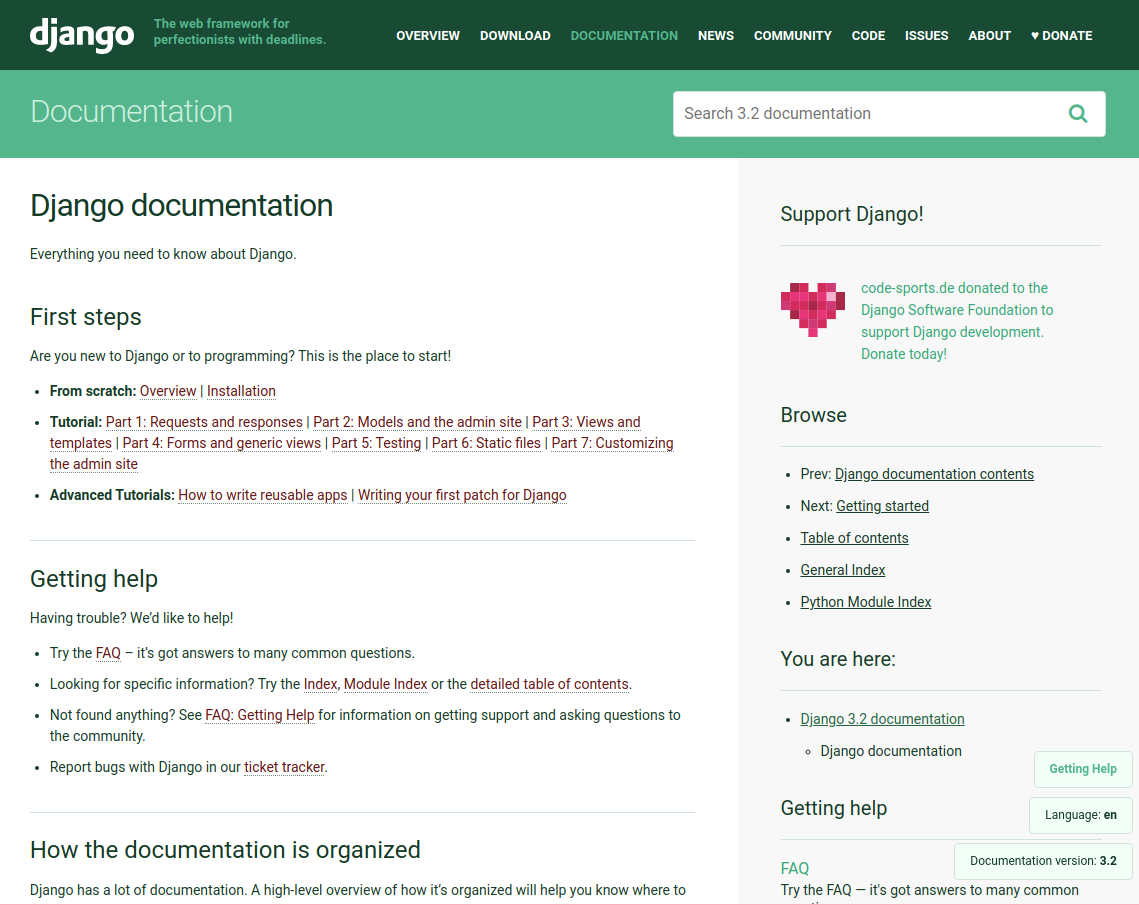Open the News navigation item
The width and height of the screenshot is (1139, 905).
click(x=715, y=35)
